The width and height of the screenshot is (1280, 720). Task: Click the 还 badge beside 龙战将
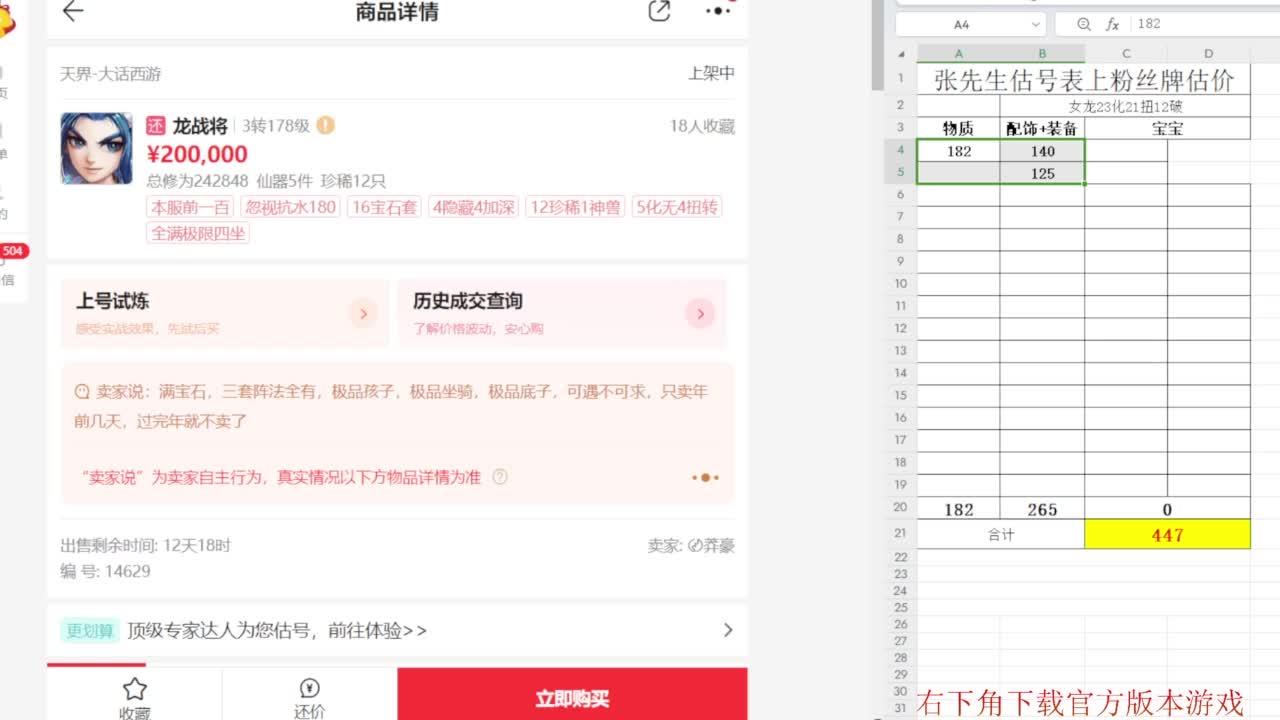point(155,126)
